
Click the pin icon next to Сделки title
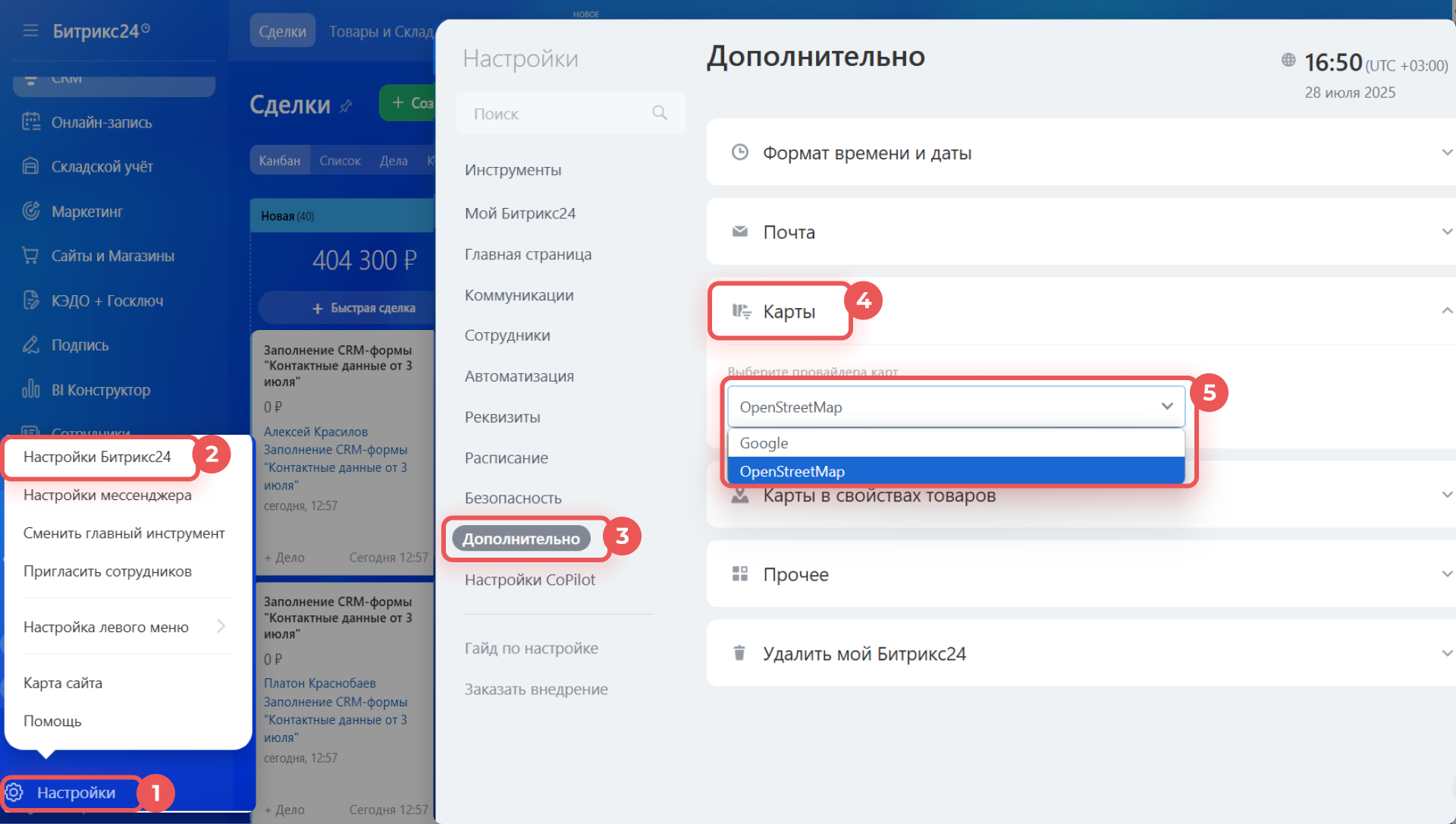[x=346, y=105]
